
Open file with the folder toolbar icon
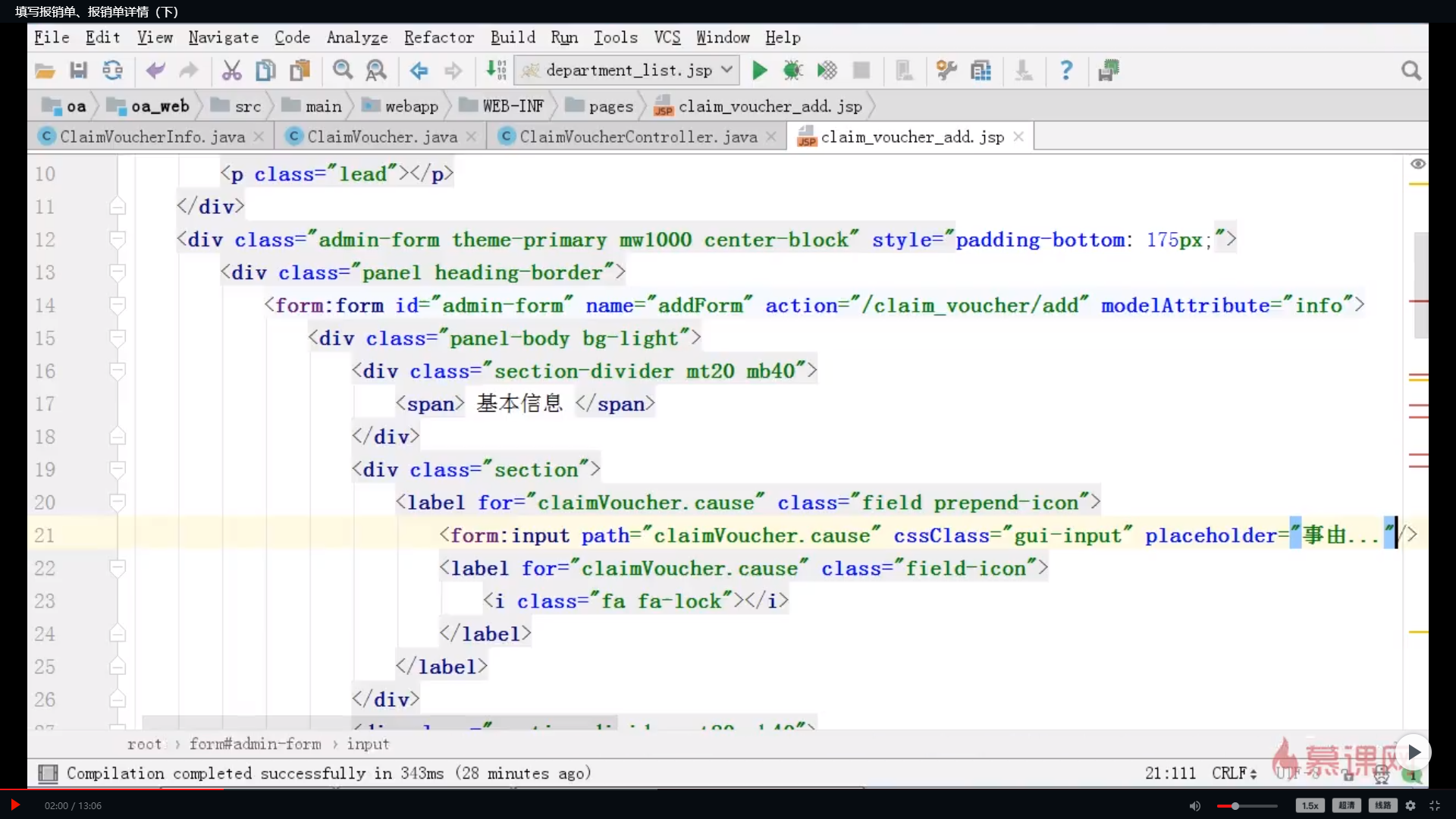[45, 71]
